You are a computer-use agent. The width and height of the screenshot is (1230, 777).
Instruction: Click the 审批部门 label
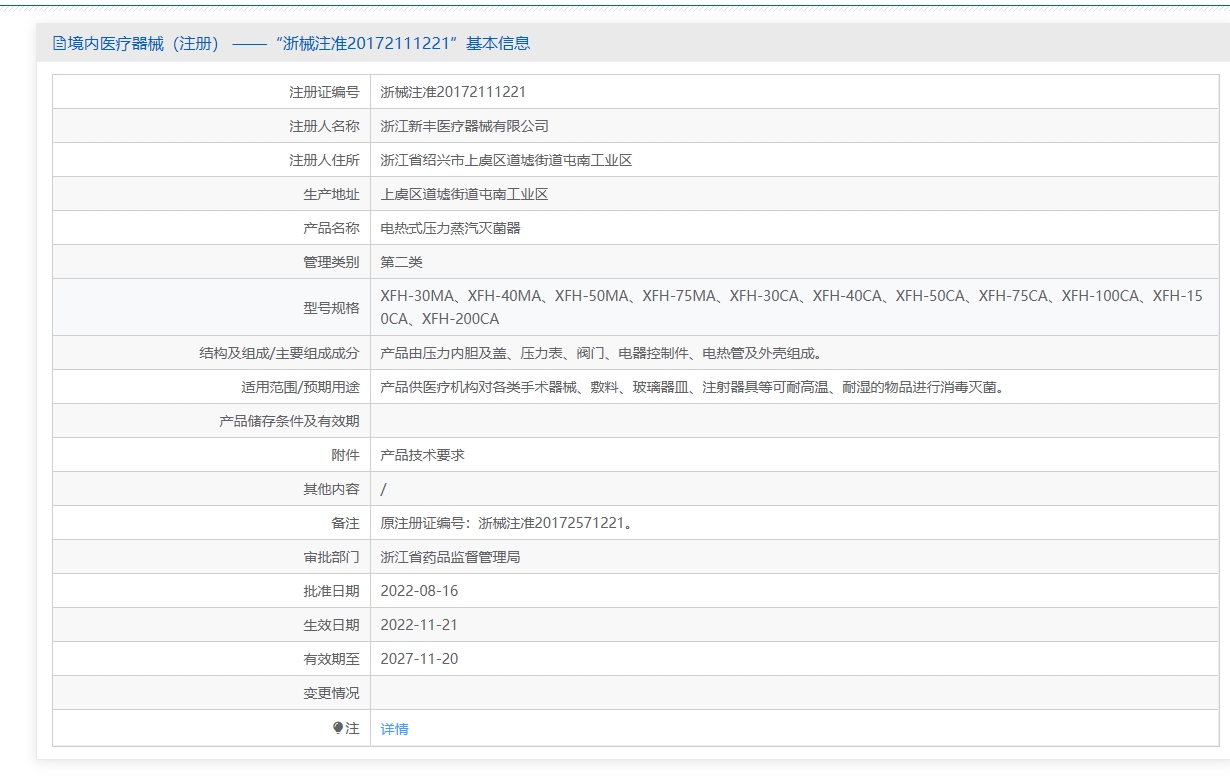coord(331,557)
